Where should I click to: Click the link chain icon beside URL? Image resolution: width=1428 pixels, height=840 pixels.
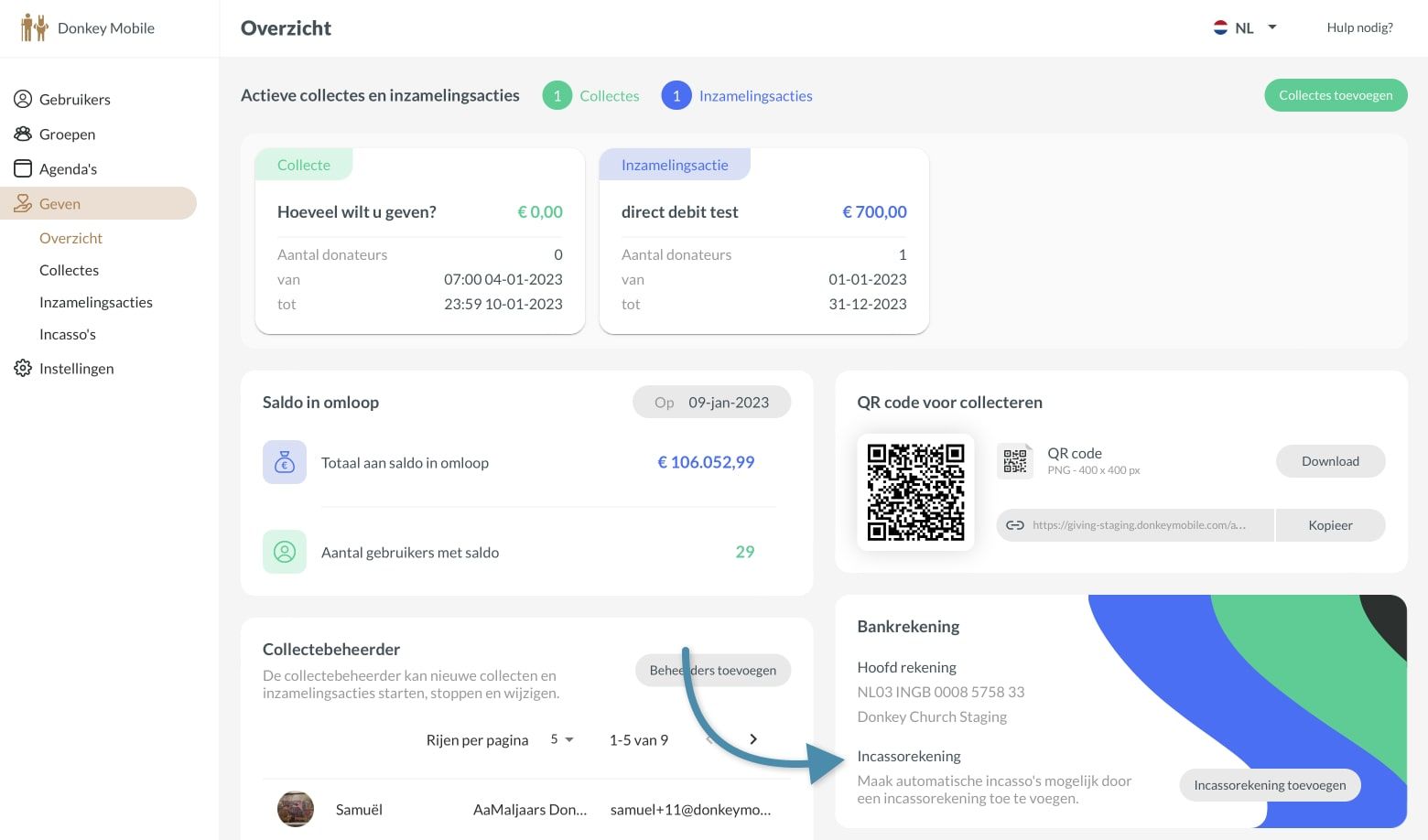click(1014, 525)
